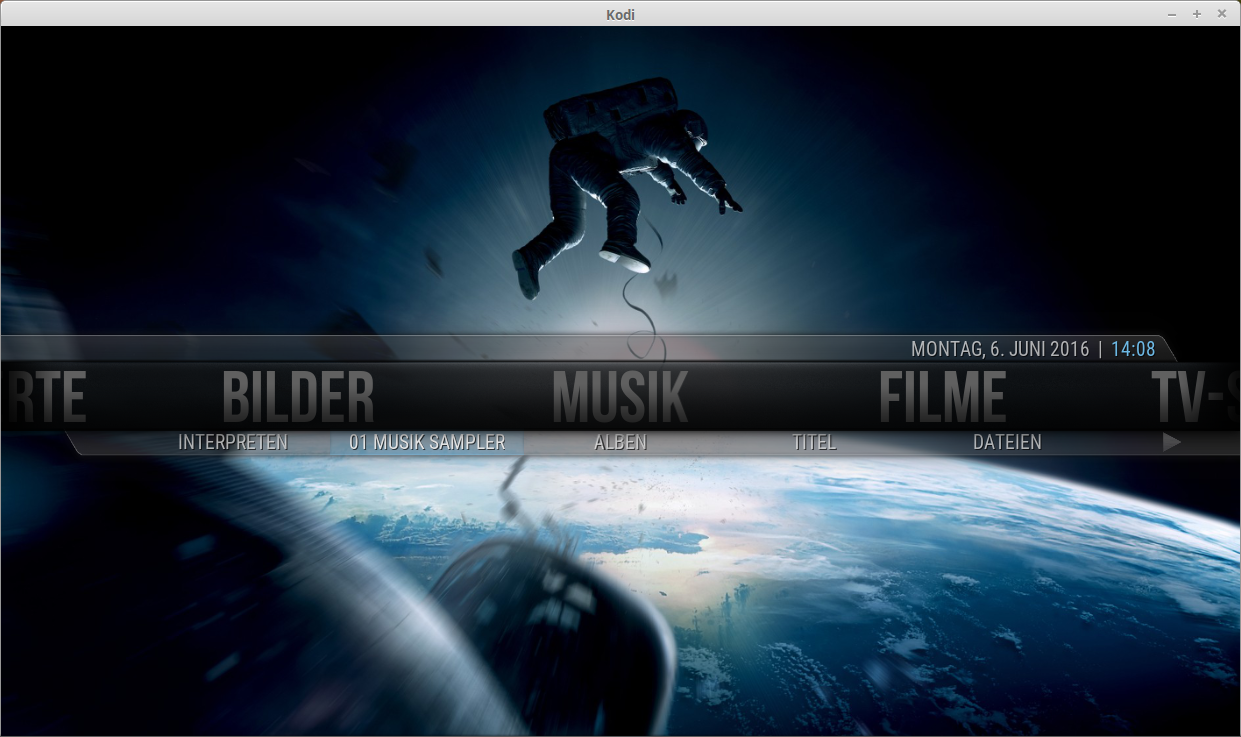Browse music by ALBEN
The height and width of the screenshot is (737, 1241).
[x=620, y=442]
